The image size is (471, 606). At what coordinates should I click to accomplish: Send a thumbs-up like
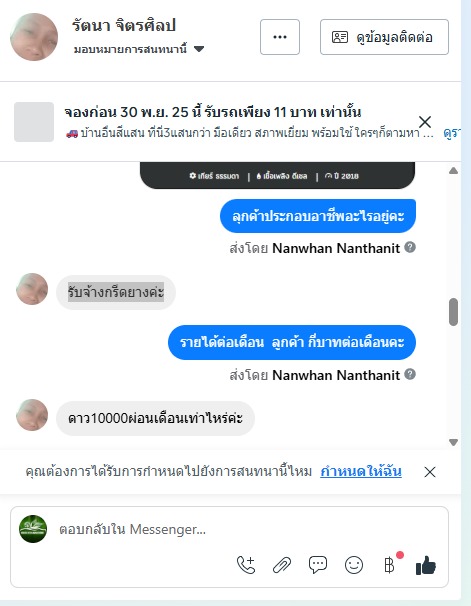(426, 565)
